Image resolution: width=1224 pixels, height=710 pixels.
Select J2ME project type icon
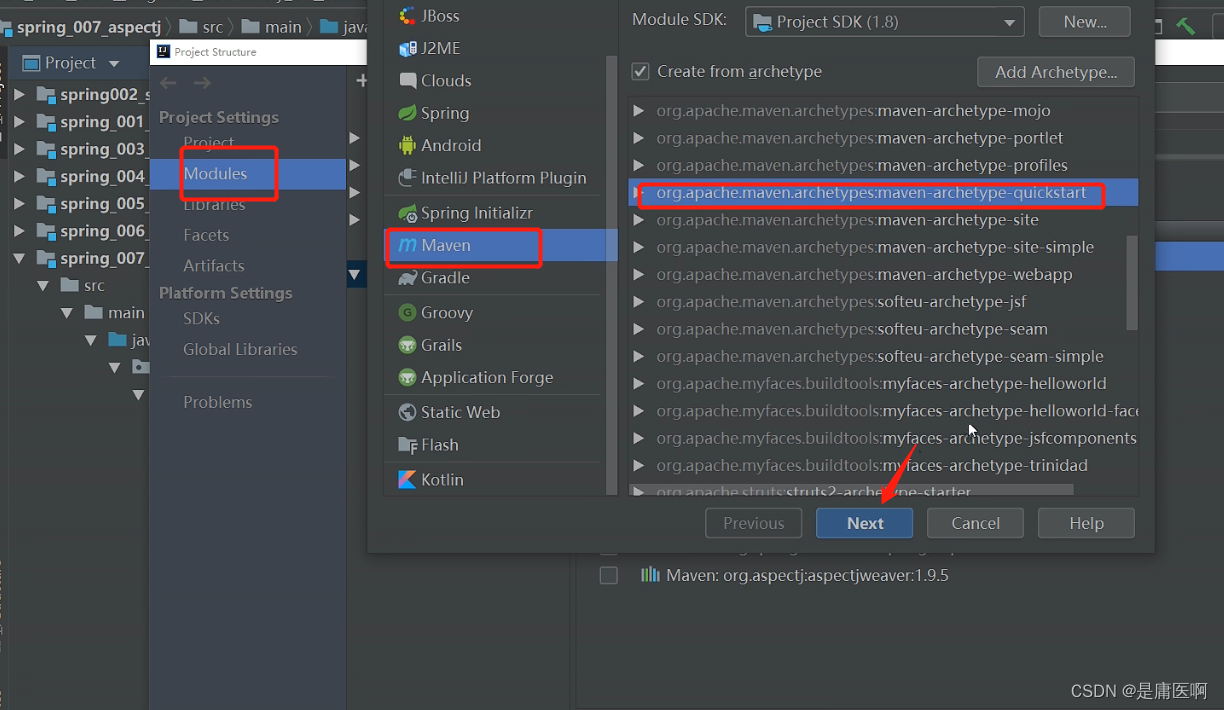407,48
